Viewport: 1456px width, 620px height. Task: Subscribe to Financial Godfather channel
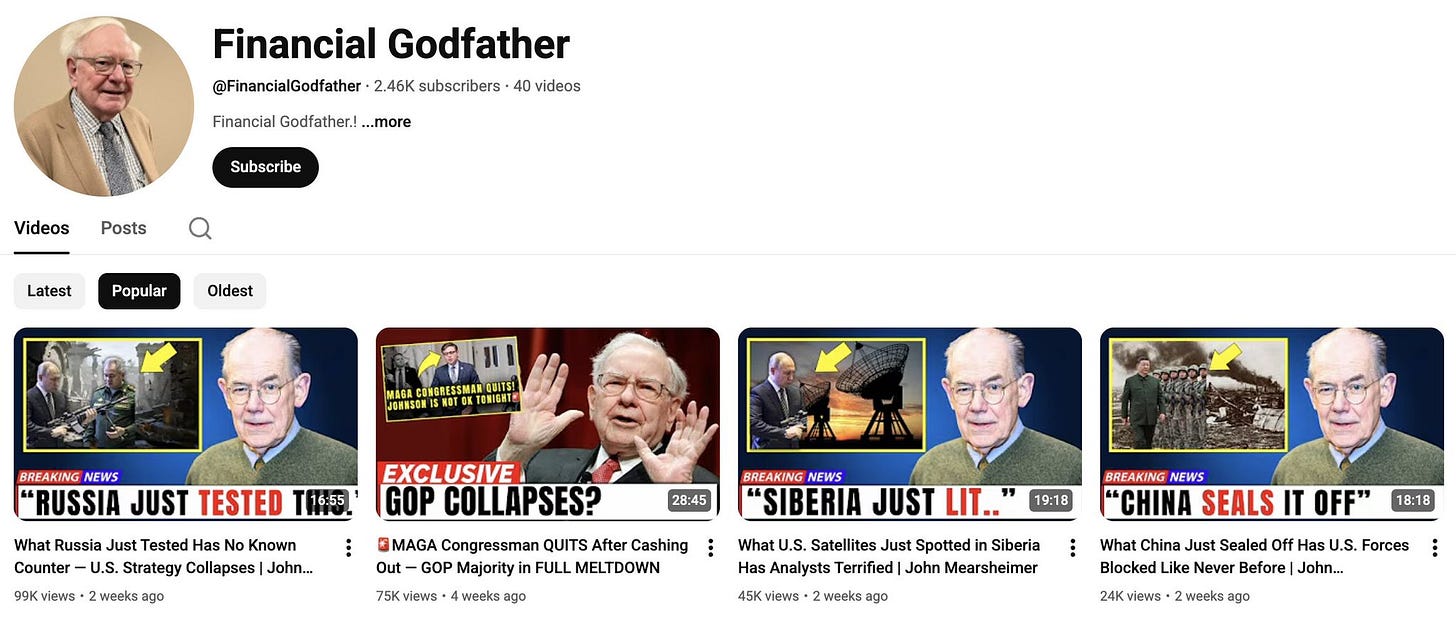point(265,167)
